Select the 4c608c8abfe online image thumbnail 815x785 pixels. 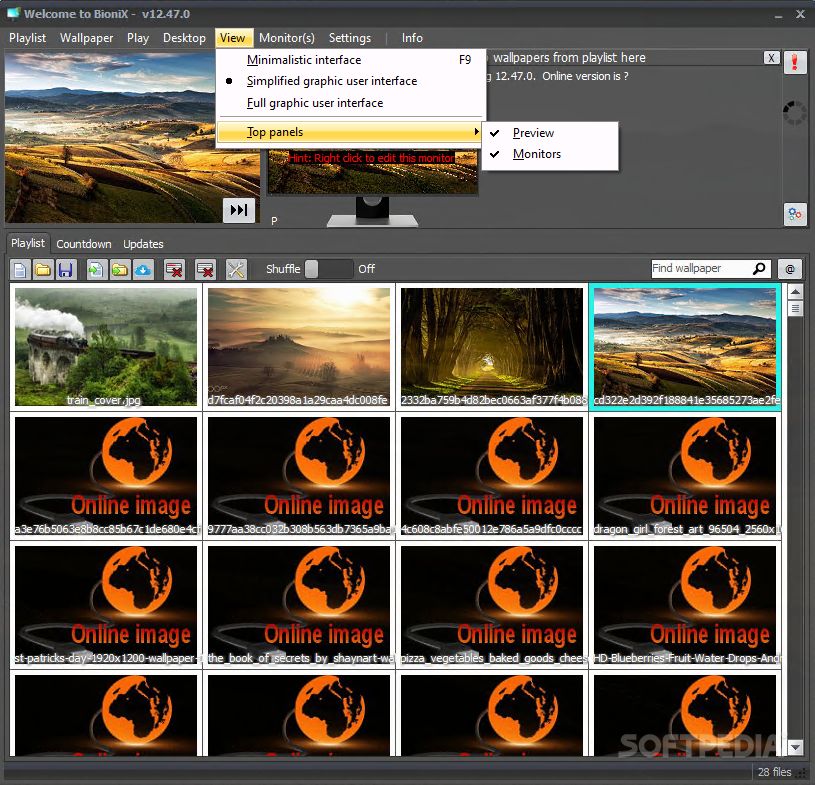click(492, 476)
